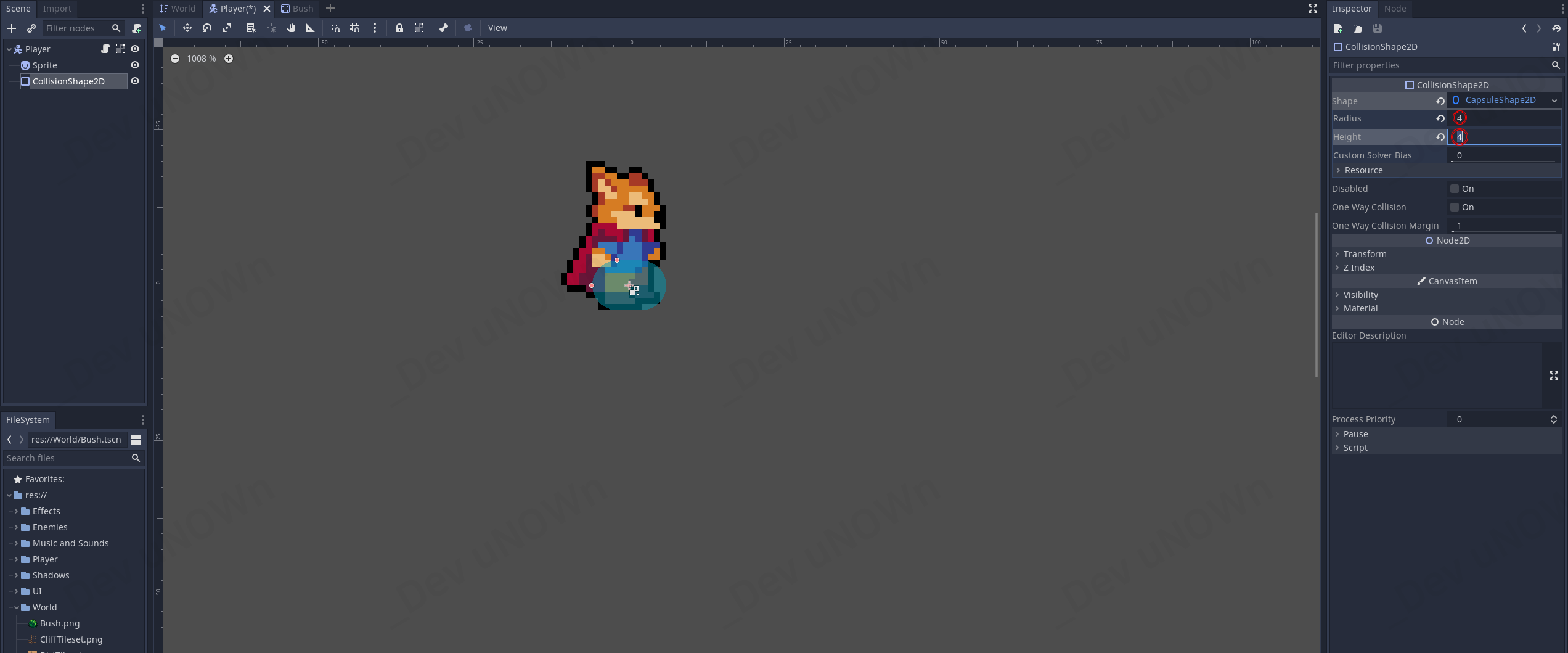The width and height of the screenshot is (1568, 653).
Task: Expand the Enemies folder
Action: 16,527
